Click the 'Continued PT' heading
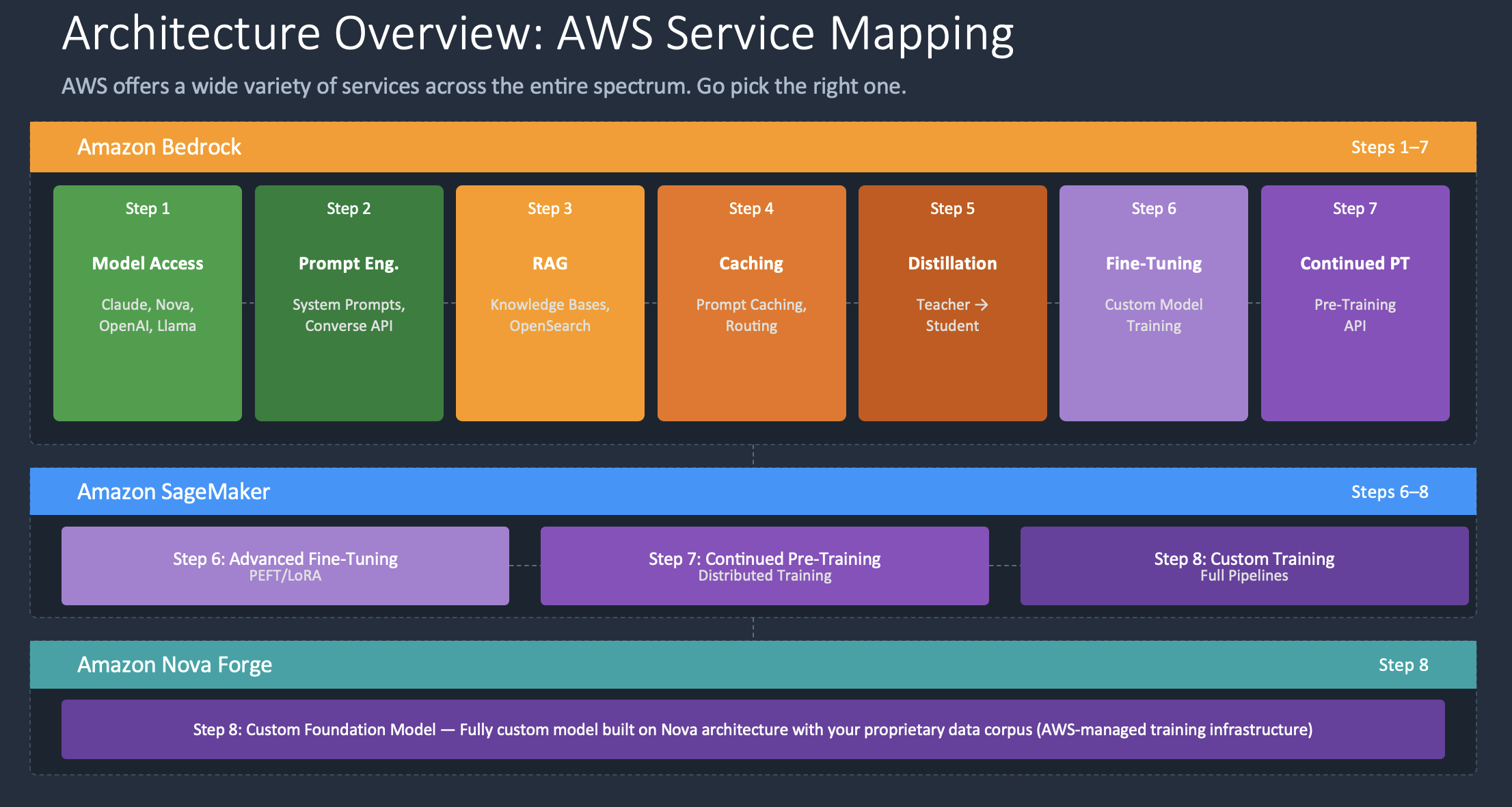The image size is (1512, 807). 1355,263
